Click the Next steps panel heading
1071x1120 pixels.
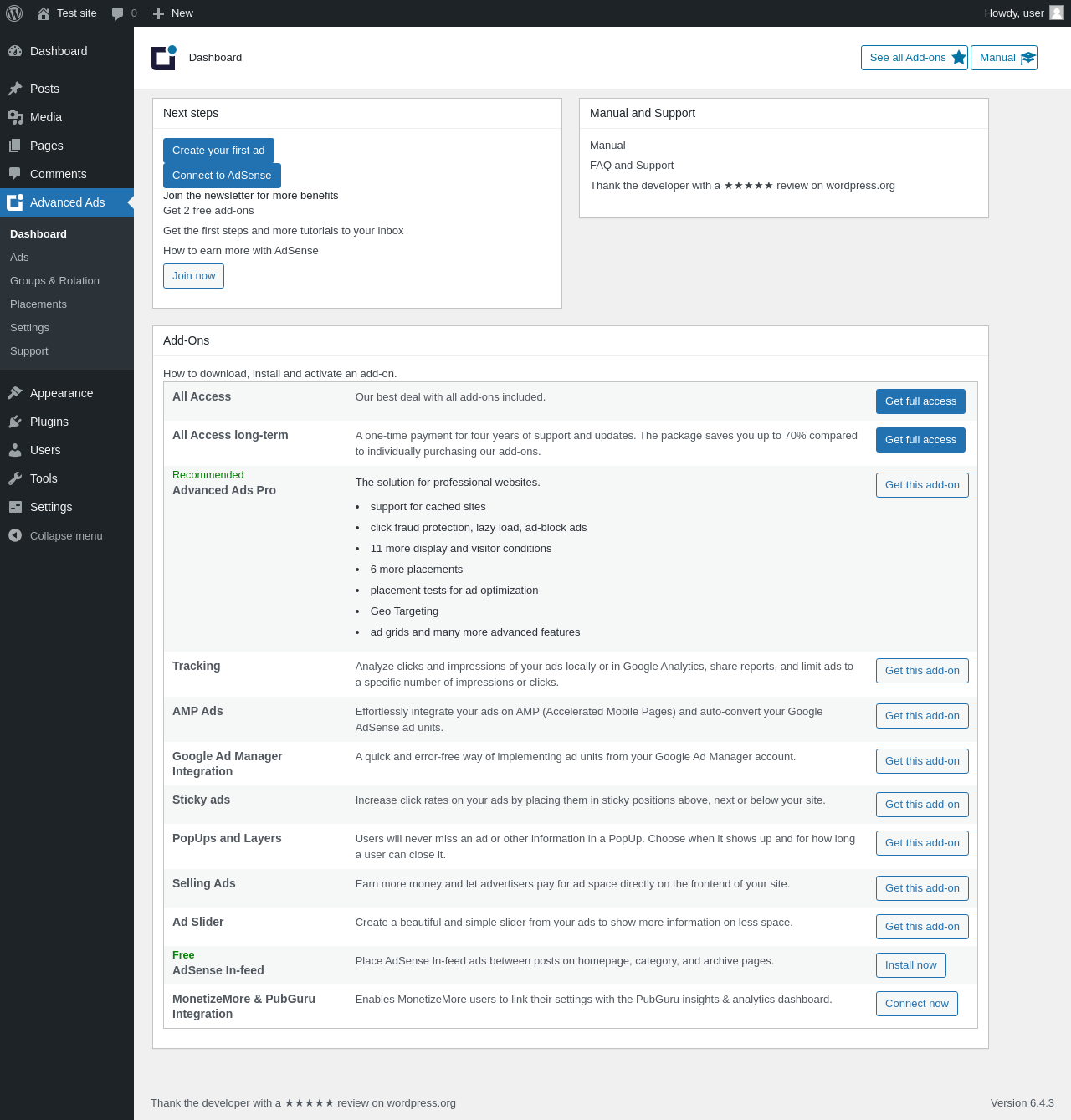click(191, 113)
